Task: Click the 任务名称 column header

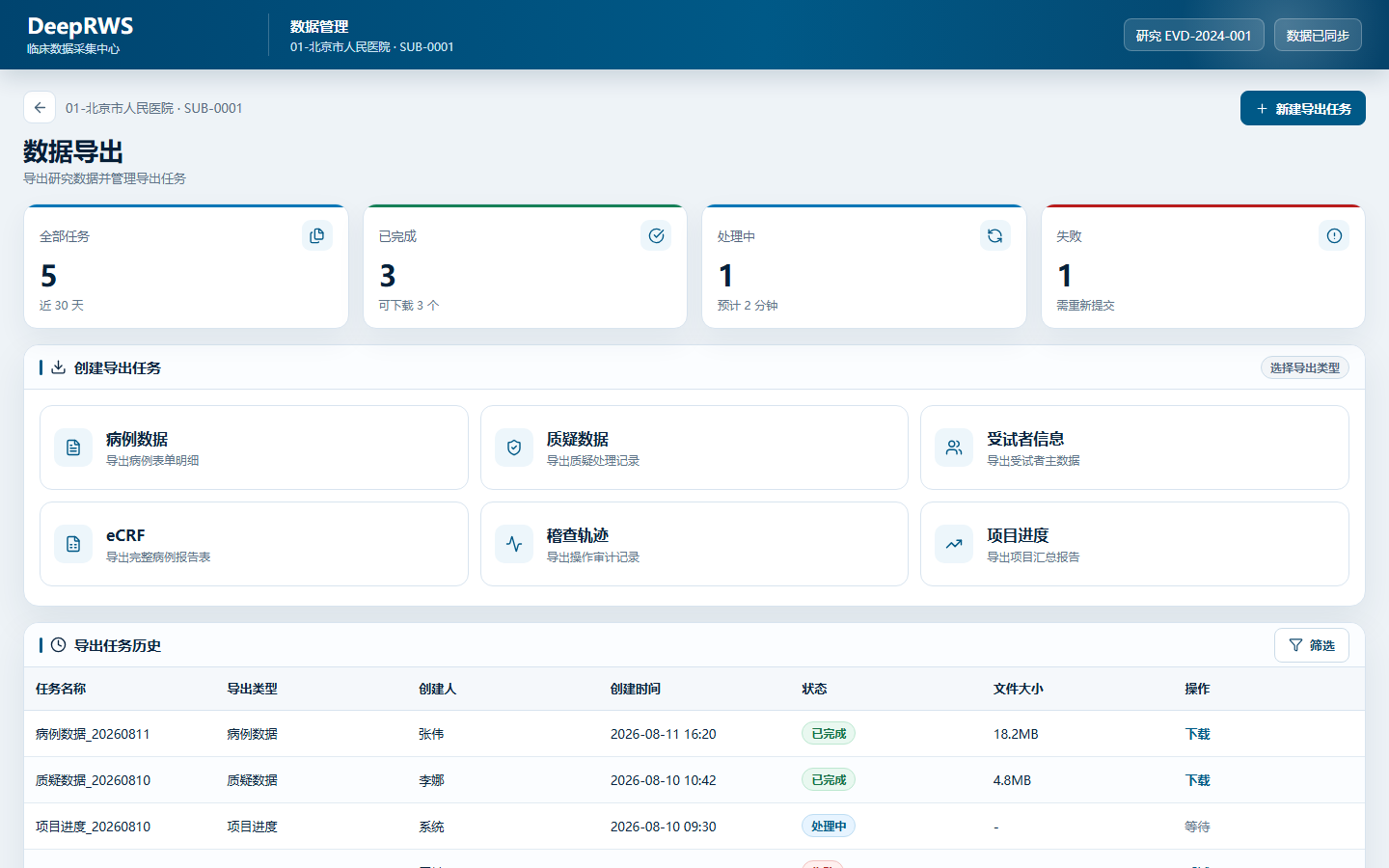Action: click(x=61, y=689)
